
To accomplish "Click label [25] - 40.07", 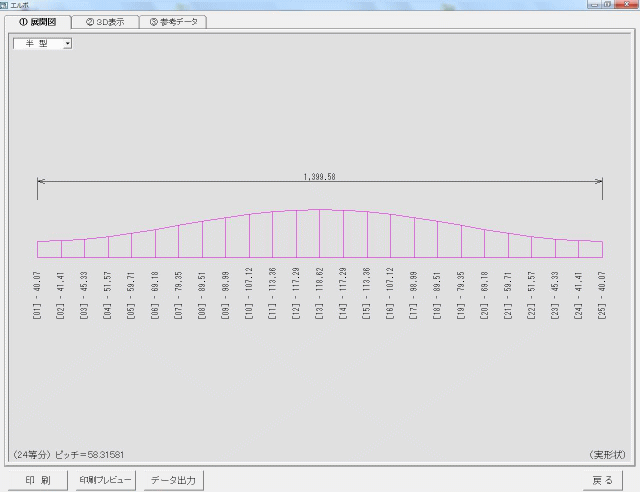I will 602,296.
